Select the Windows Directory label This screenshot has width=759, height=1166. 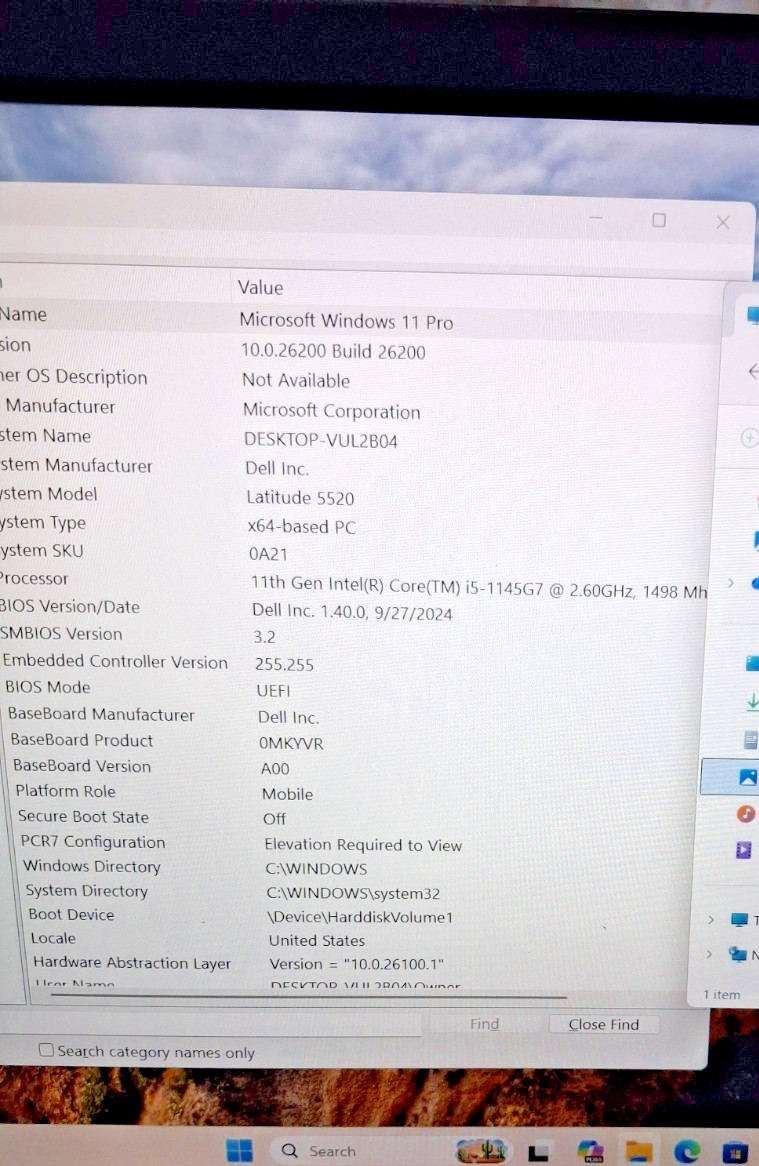pos(91,866)
